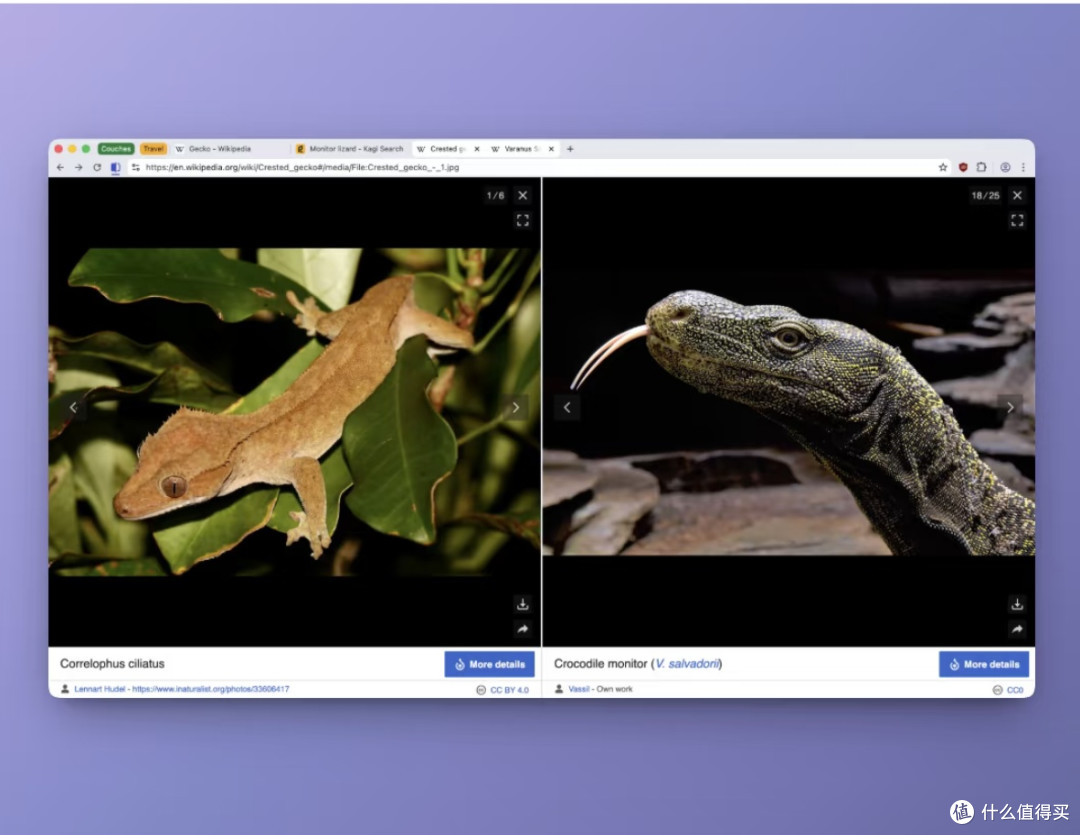Open the Vassil author link

[579, 689]
